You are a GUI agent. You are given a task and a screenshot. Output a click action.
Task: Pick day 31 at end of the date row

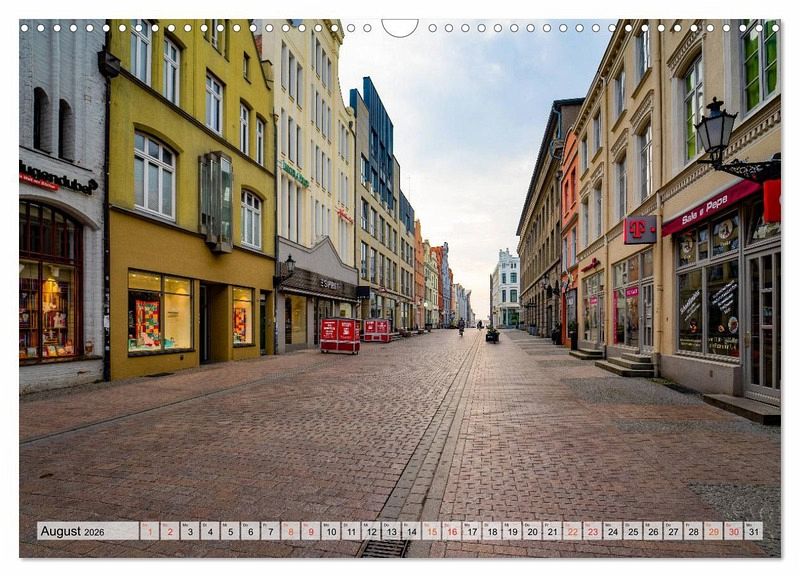click(x=752, y=531)
